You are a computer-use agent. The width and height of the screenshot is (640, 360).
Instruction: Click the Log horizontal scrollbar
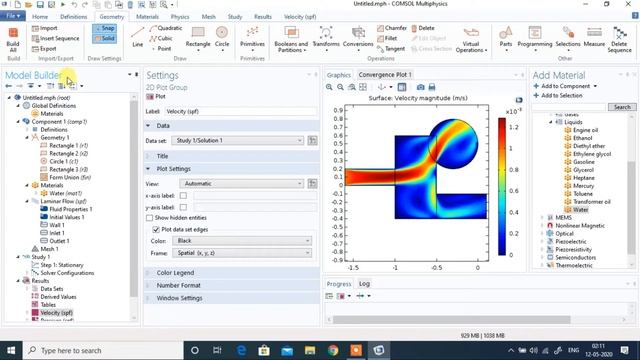(451, 320)
